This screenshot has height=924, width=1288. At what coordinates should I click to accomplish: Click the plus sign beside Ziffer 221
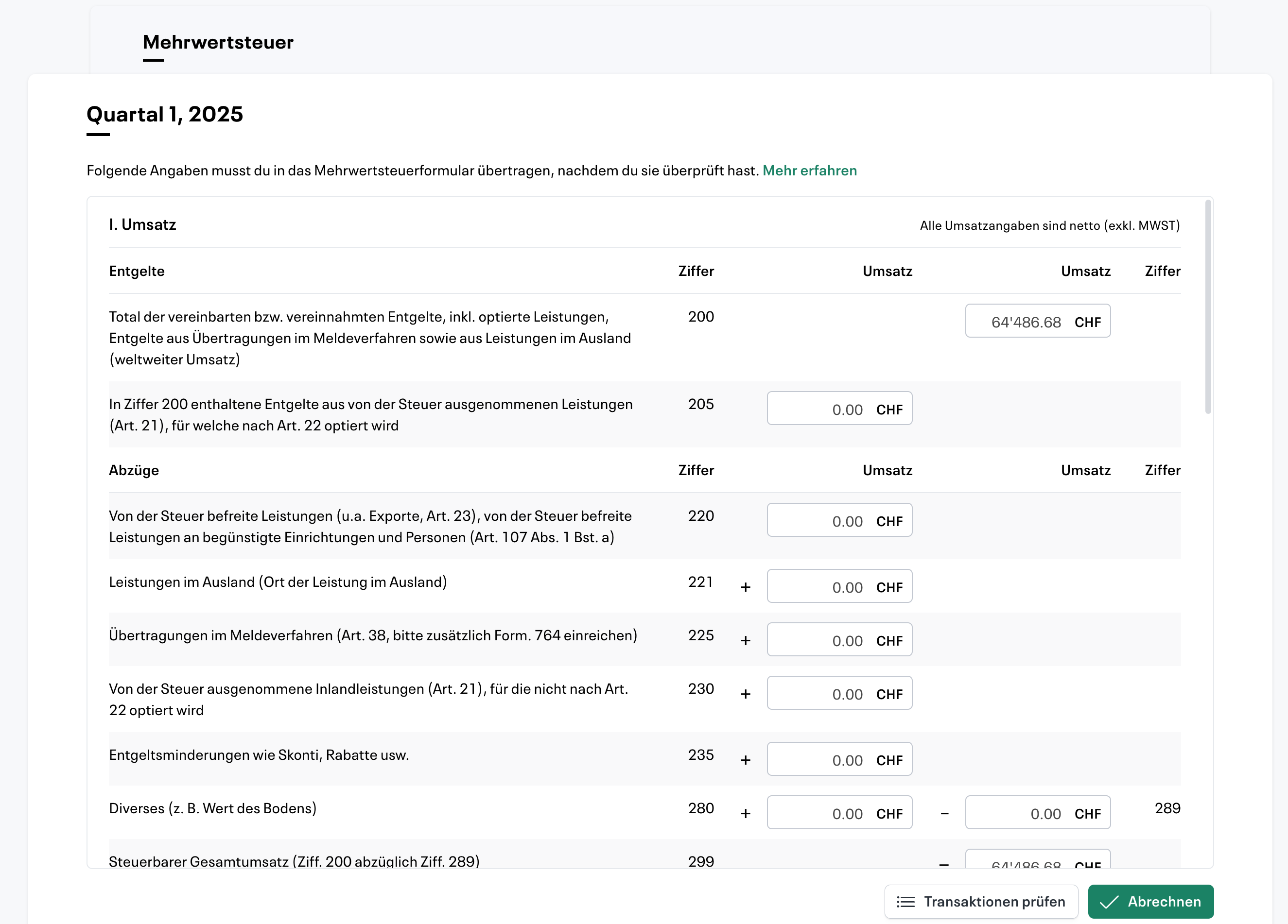click(746, 587)
